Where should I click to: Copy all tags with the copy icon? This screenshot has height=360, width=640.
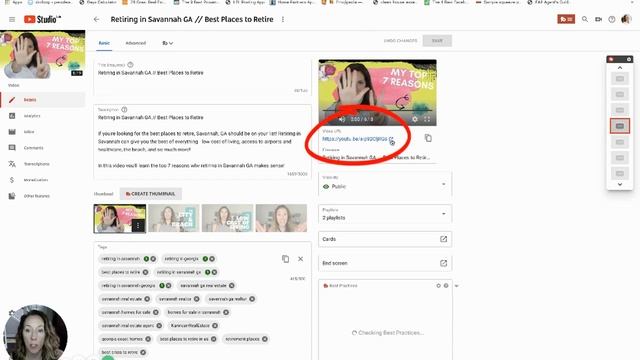pyautogui.click(x=286, y=259)
